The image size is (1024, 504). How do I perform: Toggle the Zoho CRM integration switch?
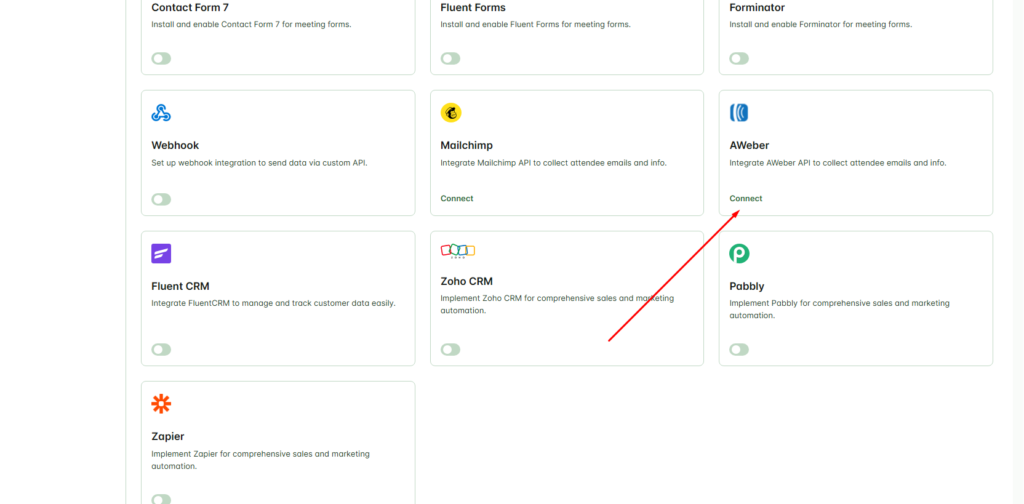451,349
